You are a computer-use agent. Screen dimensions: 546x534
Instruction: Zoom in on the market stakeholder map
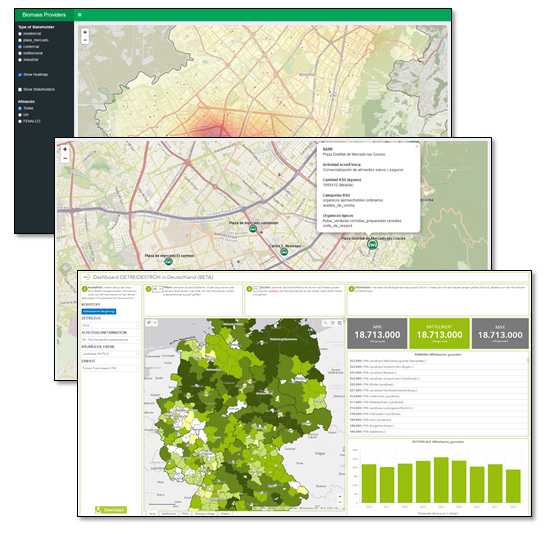pyautogui.click(x=65, y=150)
